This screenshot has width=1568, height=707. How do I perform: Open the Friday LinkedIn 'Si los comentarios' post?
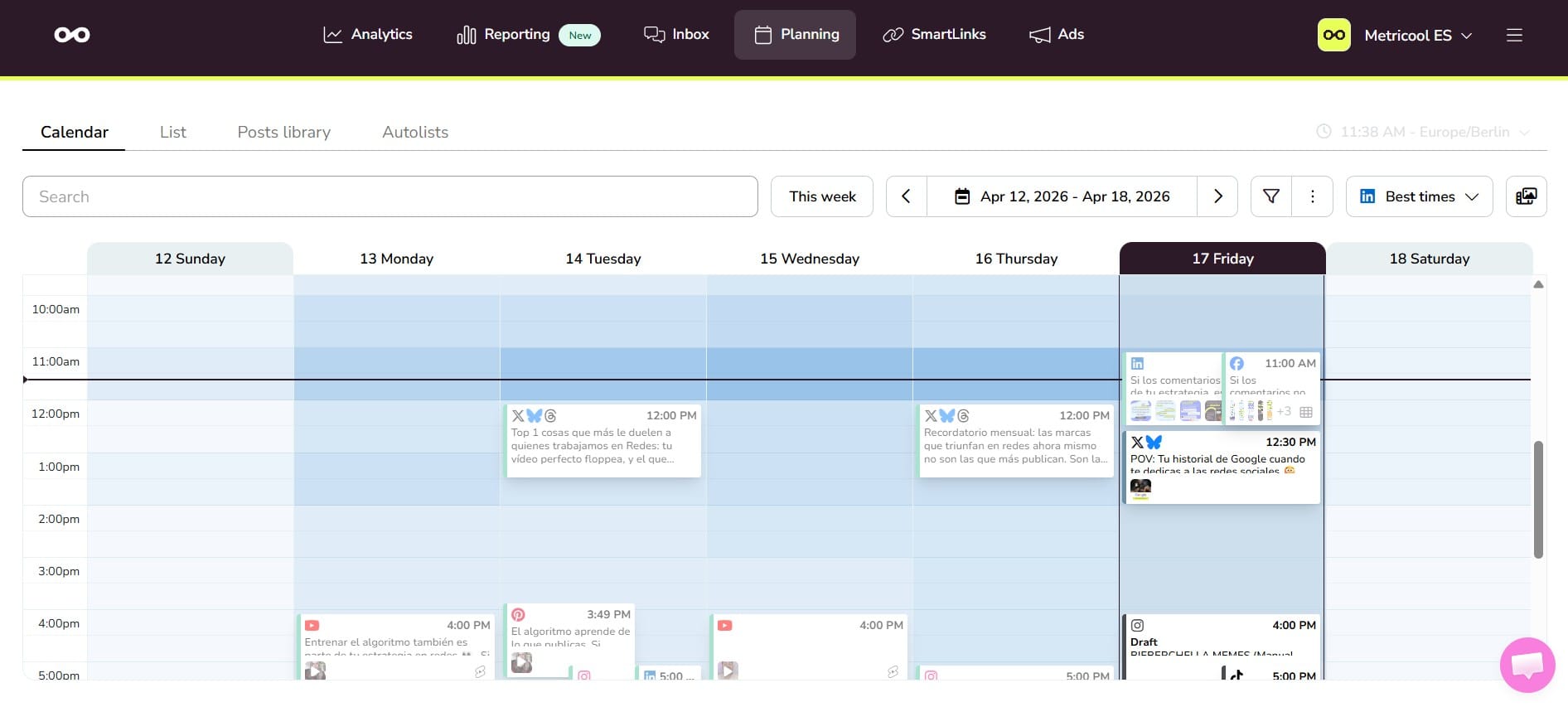click(1174, 387)
